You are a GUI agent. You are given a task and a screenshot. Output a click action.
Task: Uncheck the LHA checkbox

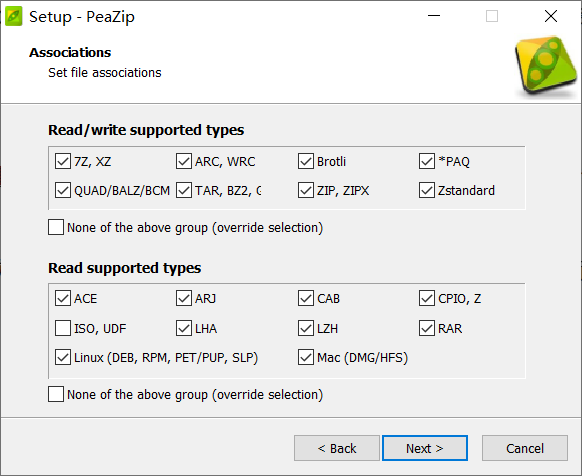coord(184,328)
